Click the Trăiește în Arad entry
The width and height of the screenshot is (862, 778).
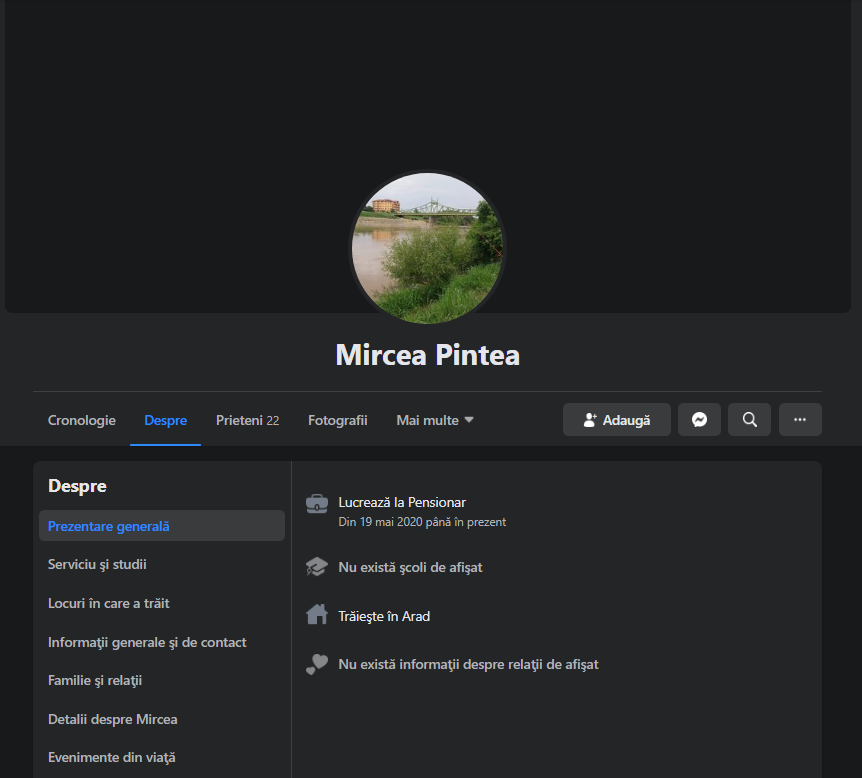(384, 616)
